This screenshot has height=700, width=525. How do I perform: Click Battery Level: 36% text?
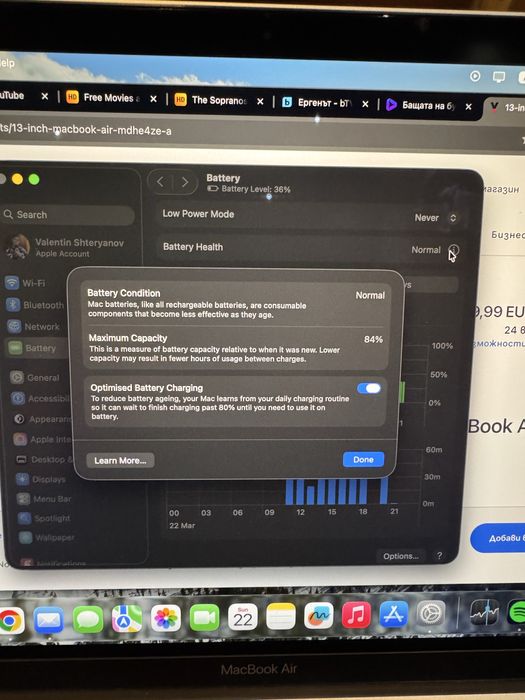coord(256,189)
